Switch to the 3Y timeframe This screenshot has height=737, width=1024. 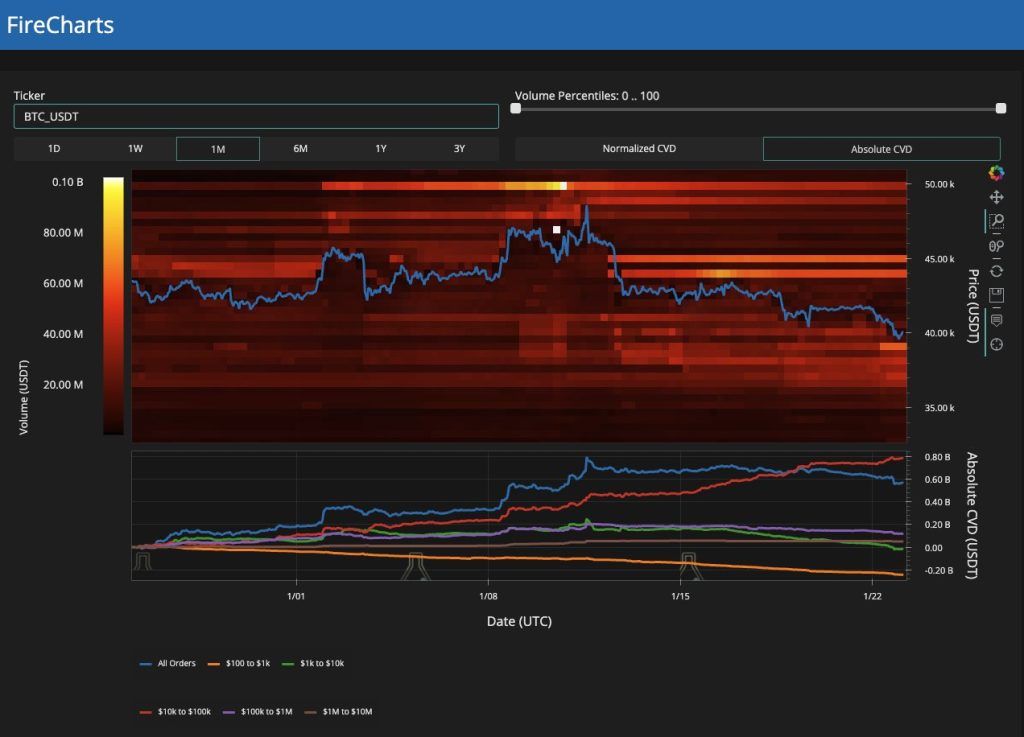pos(459,148)
